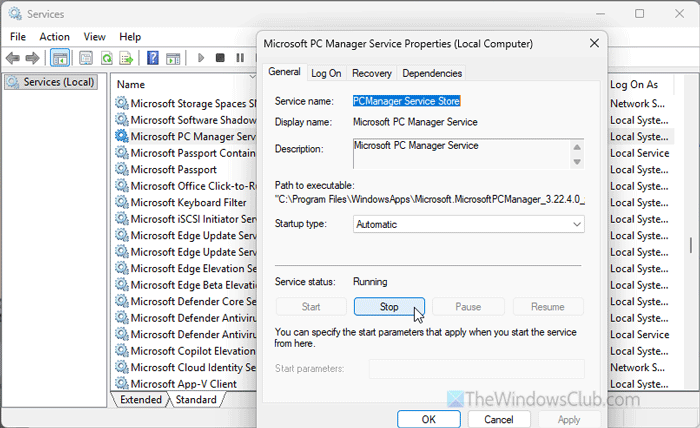The height and width of the screenshot is (428, 700).
Task: Select the Microsoft App-V Client service row
Action: tap(185, 383)
